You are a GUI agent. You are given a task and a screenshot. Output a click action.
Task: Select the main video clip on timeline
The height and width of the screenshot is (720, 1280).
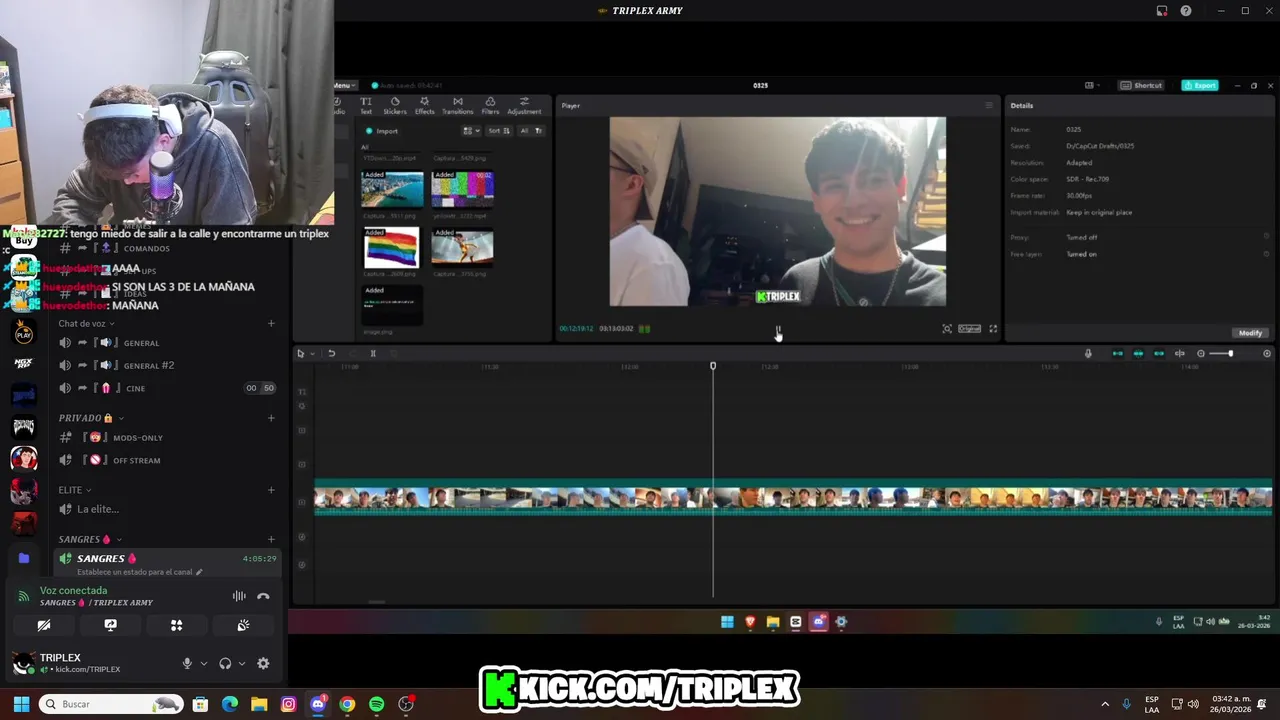click(793, 500)
